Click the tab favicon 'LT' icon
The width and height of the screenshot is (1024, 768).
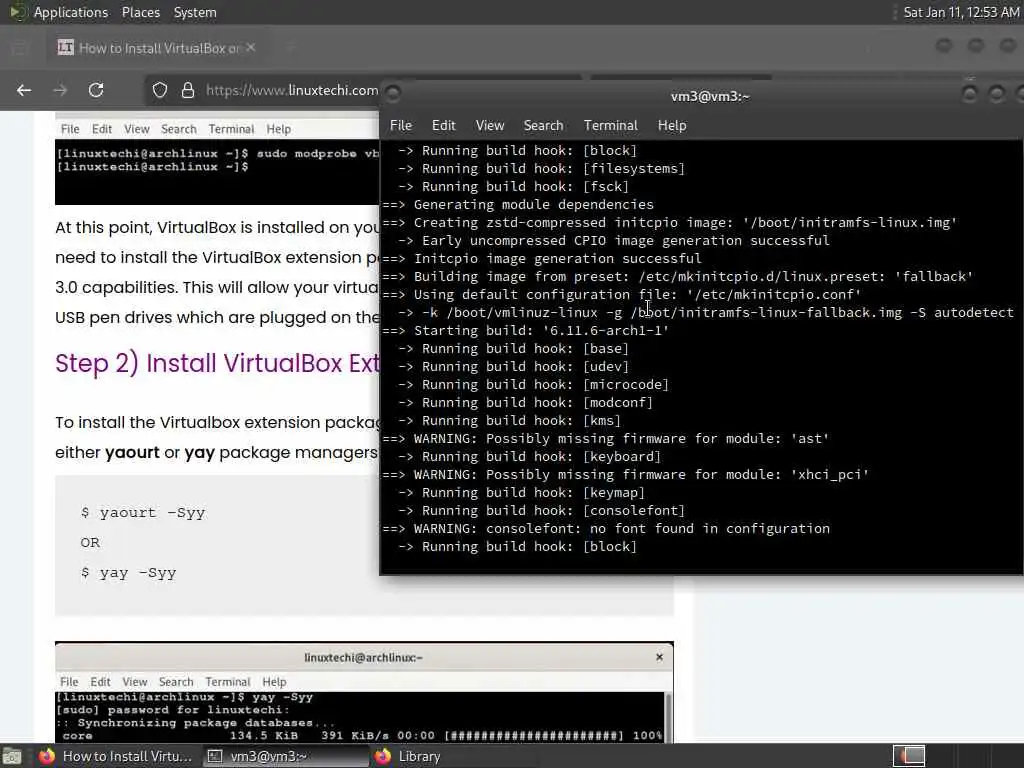[65, 47]
